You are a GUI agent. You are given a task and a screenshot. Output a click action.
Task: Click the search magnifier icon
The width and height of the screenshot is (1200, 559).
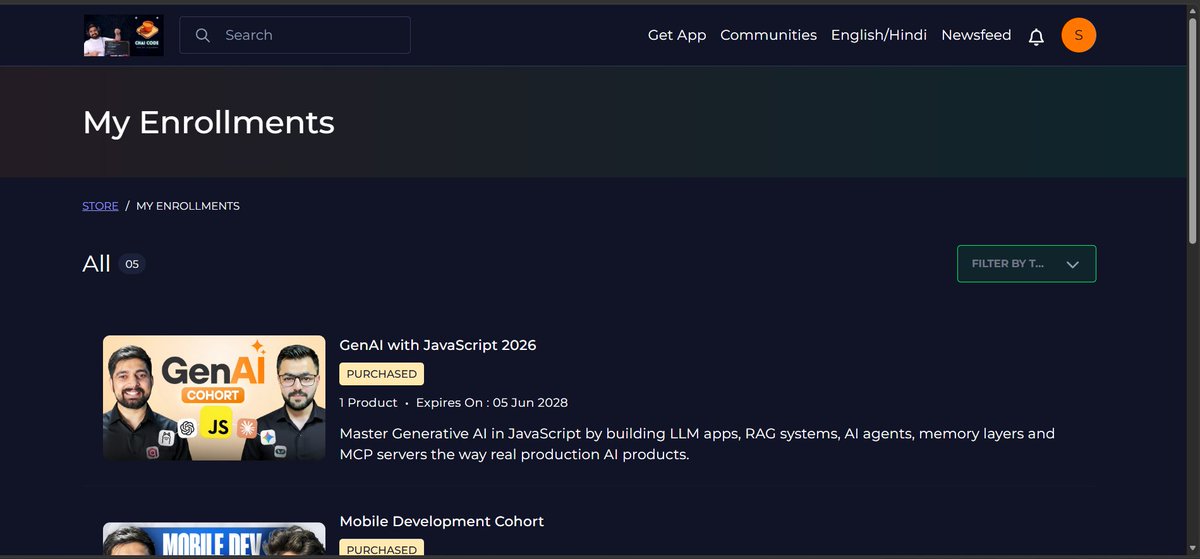(x=203, y=35)
